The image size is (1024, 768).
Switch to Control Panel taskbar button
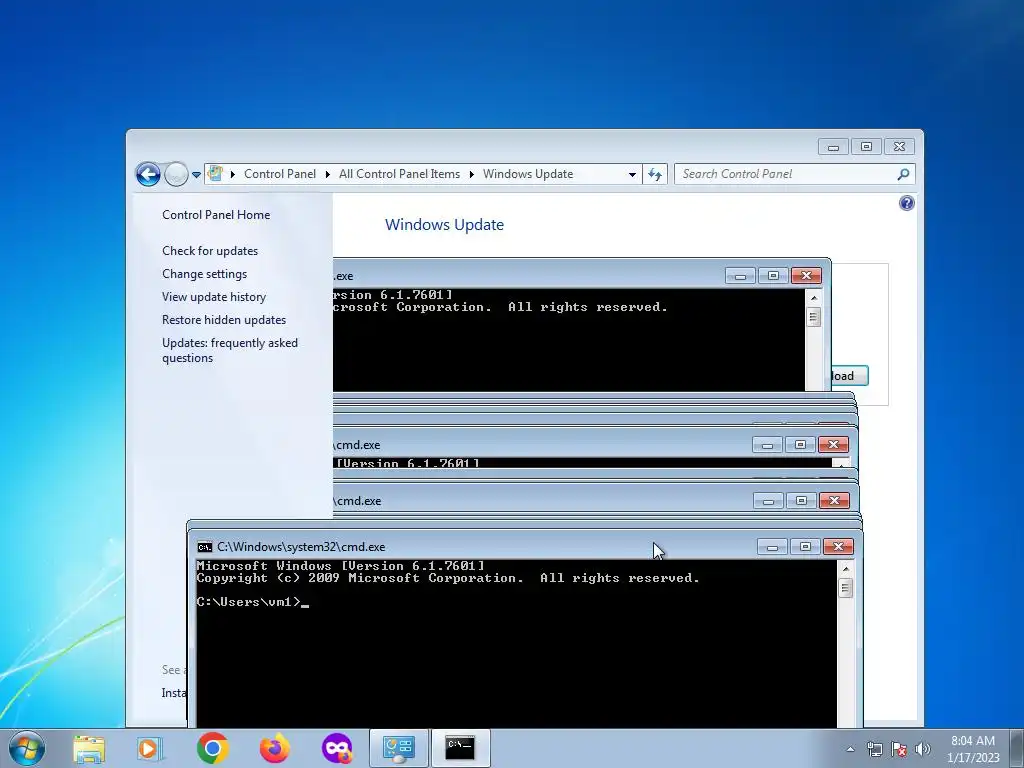pos(399,748)
